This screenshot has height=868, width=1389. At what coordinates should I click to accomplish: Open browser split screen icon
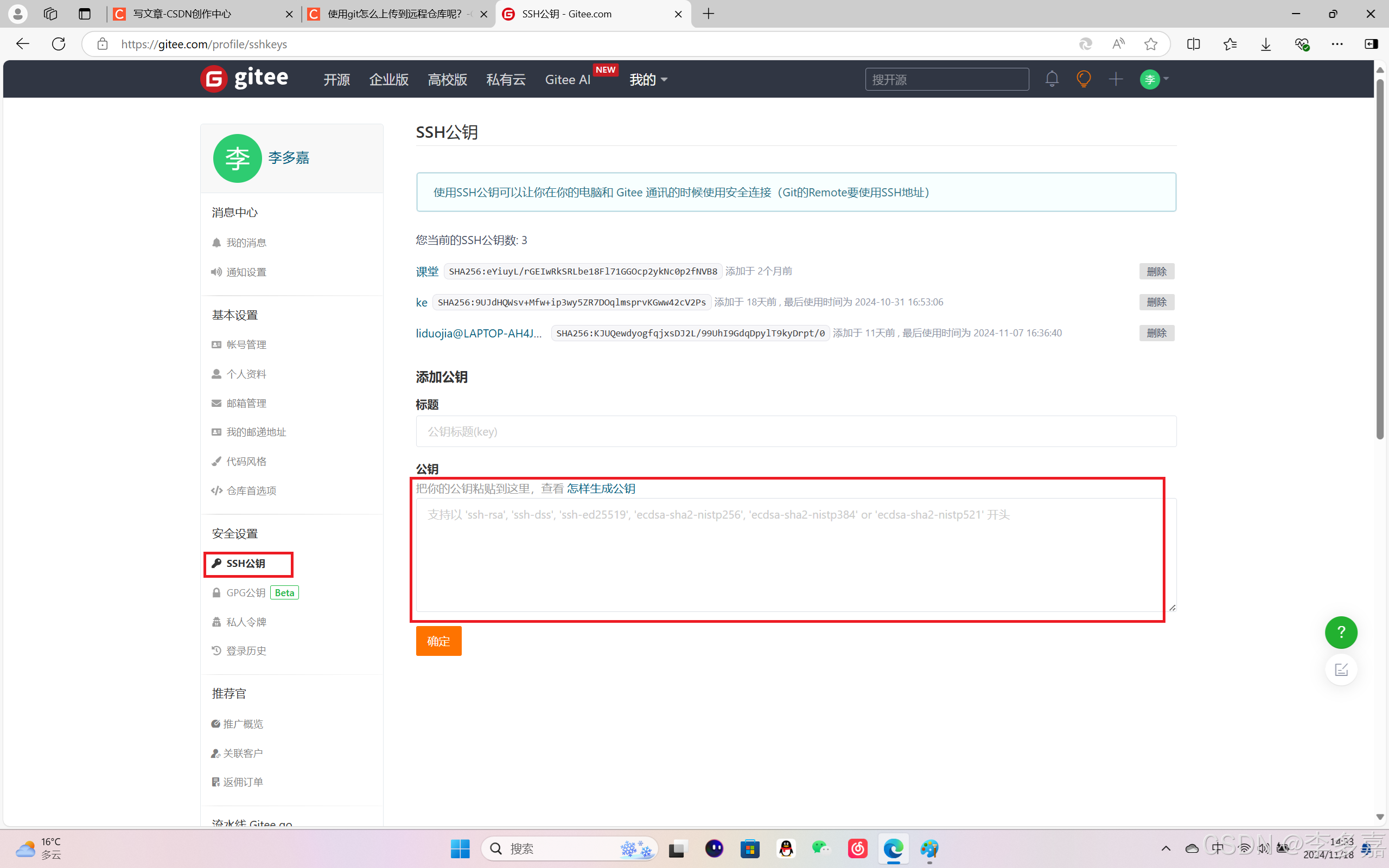[x=1193, y=44]
